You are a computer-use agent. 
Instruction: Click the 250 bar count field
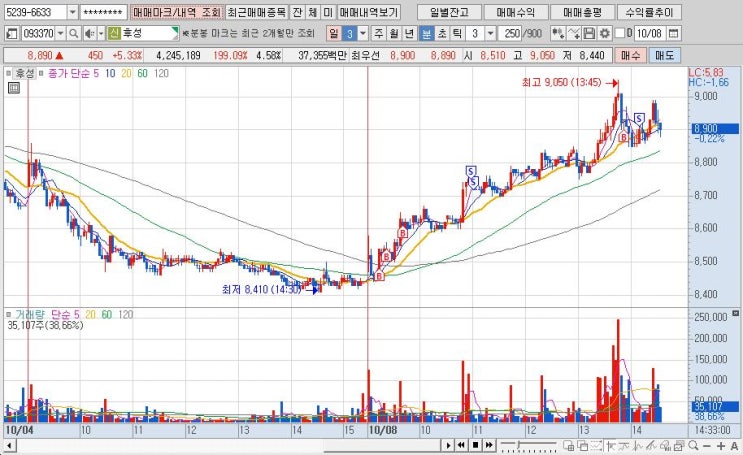pos(510,34)
